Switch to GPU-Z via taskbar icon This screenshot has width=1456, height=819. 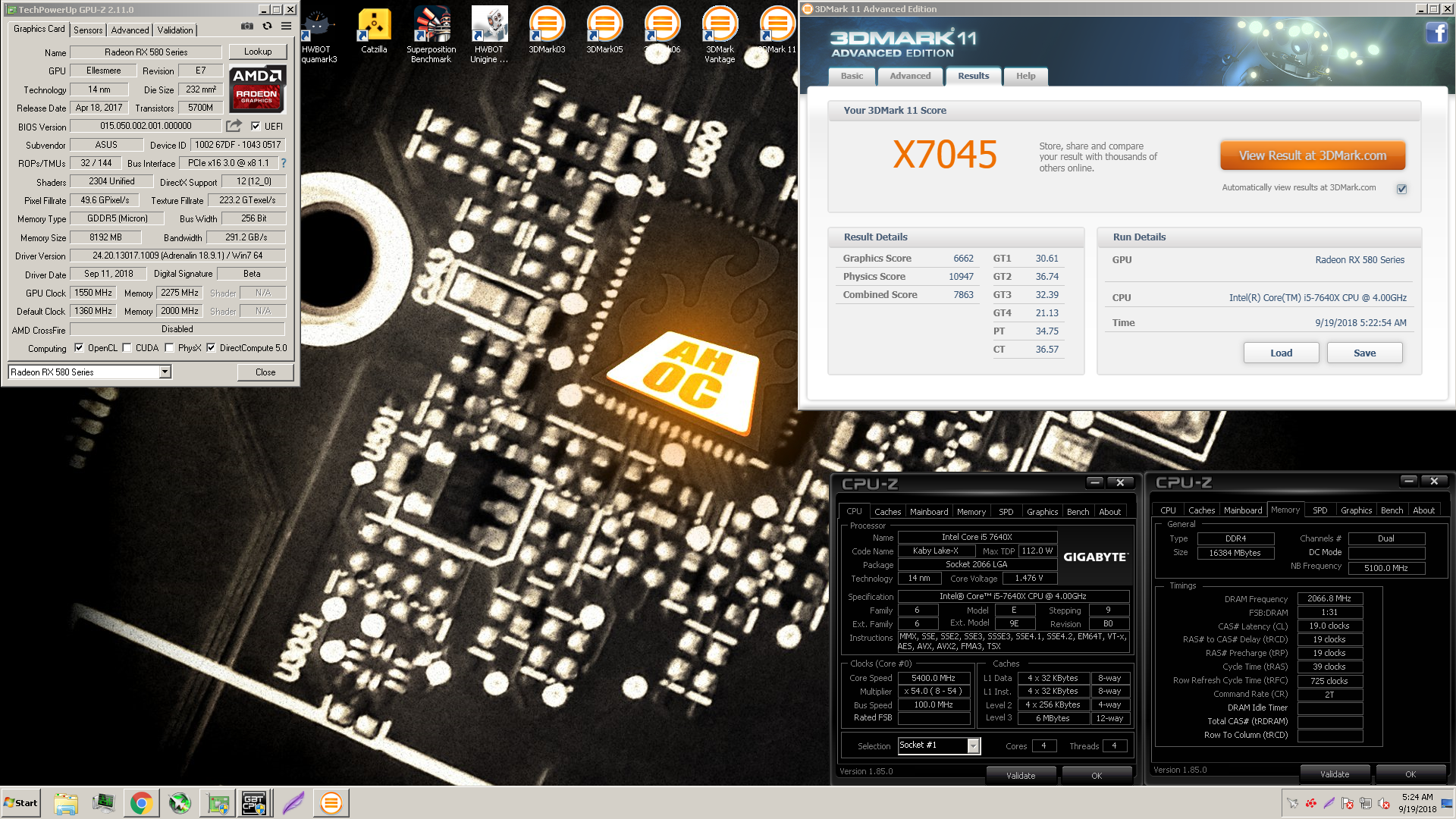coord(218,803)
